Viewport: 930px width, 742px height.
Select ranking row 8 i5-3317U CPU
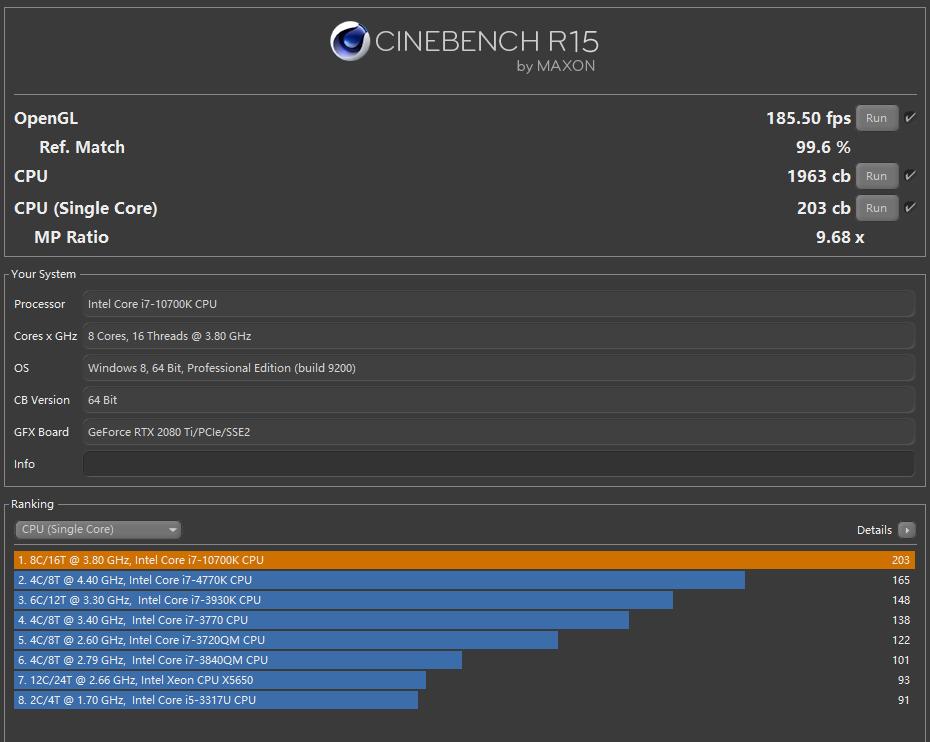coord(464,700)
